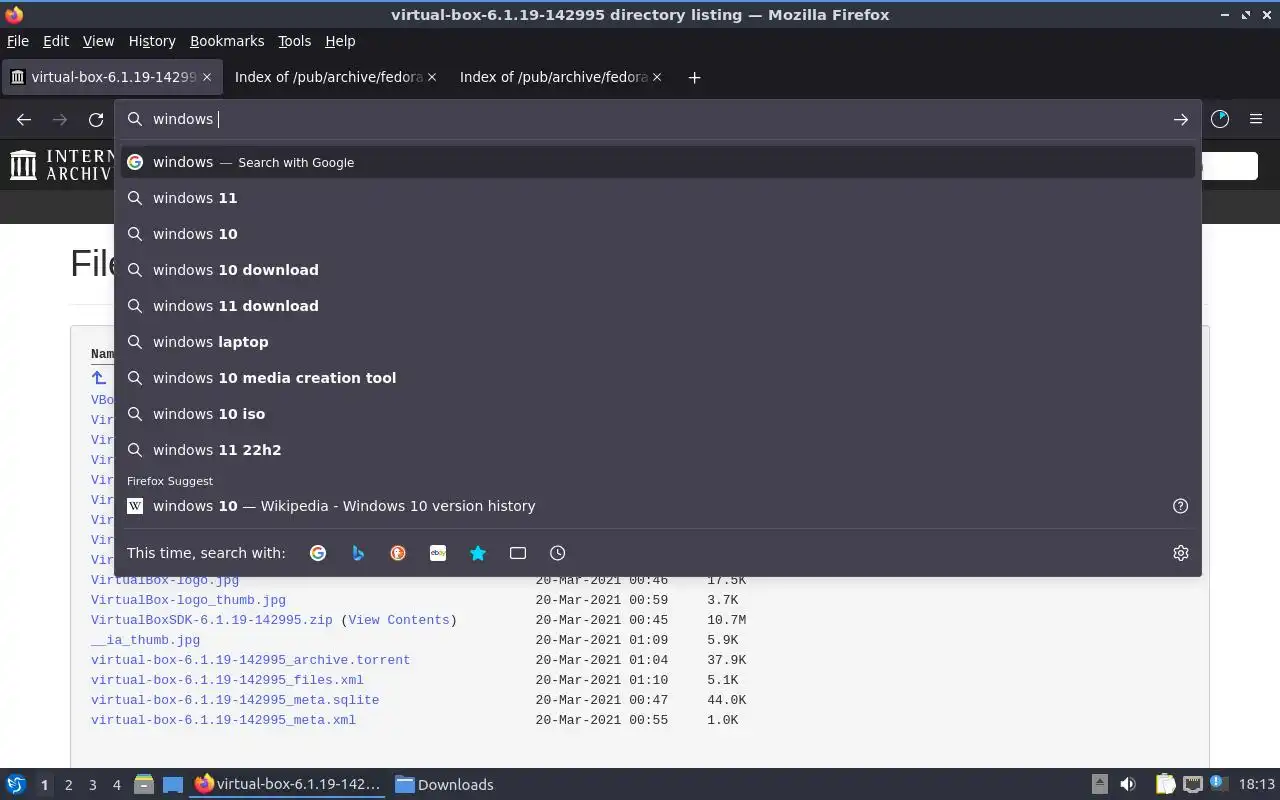This screenshot has width=1280, height=800.
Task: Go to parent directory arrow icon
Action: click(99, 377)
